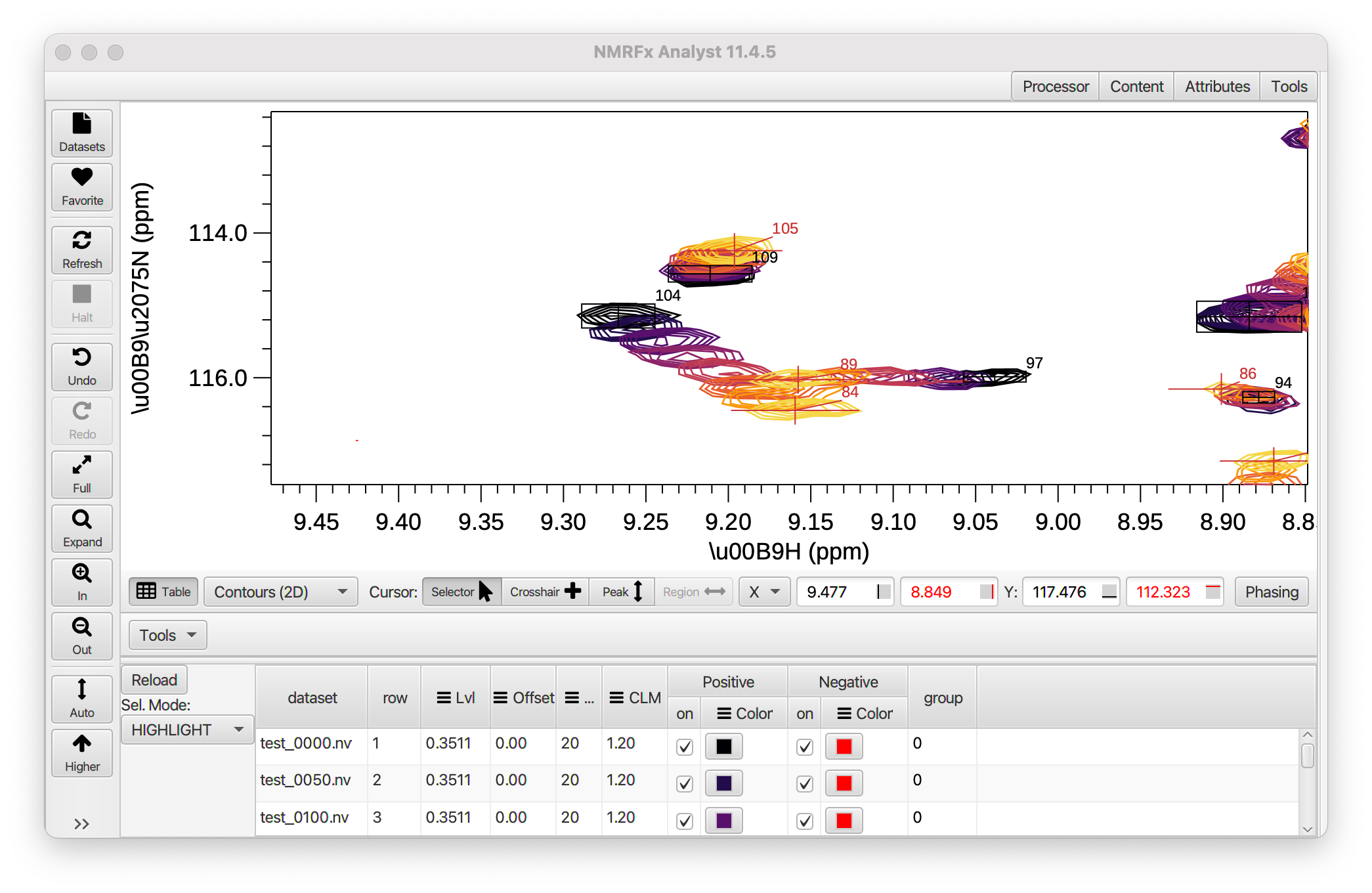The image size is (1372, 893).
Task: Open the Contours (2D) dropdown
Action: click(x=281, y=592)
